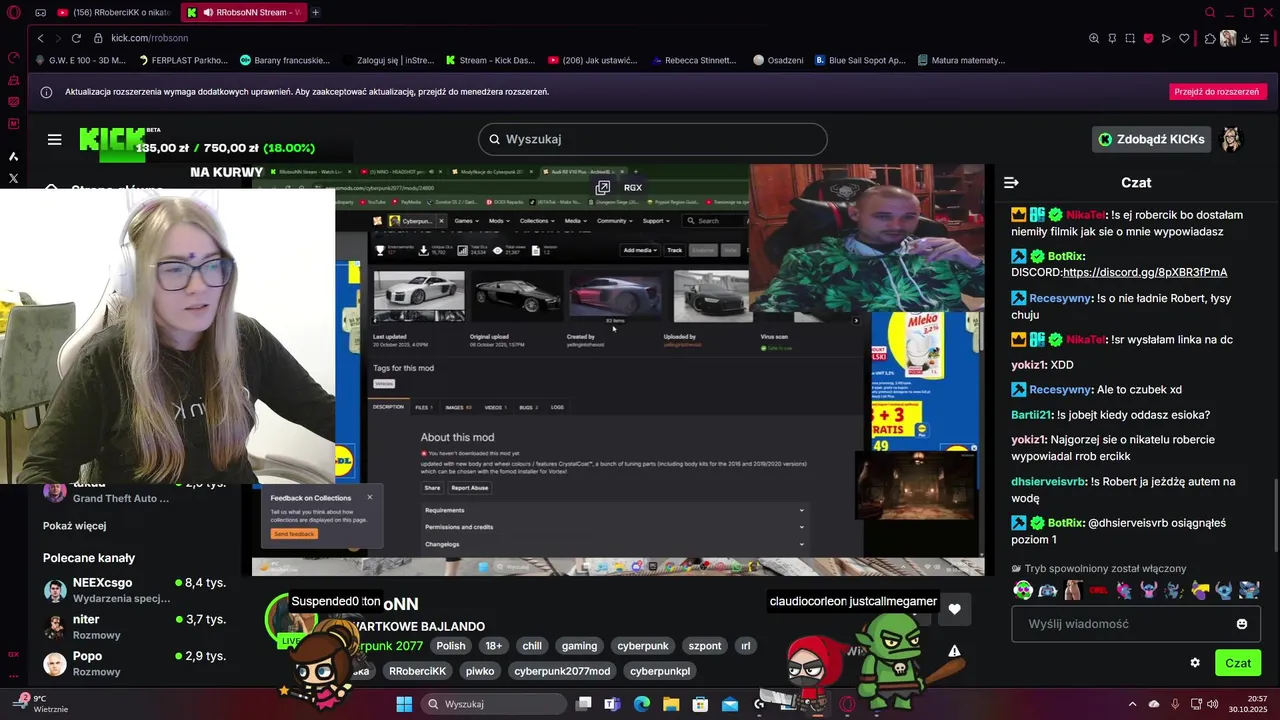Open taskbar weather widget 9°C Wietrznie
The width and height of the screenshot is (1280, 720).
click(x=42, y=703)
